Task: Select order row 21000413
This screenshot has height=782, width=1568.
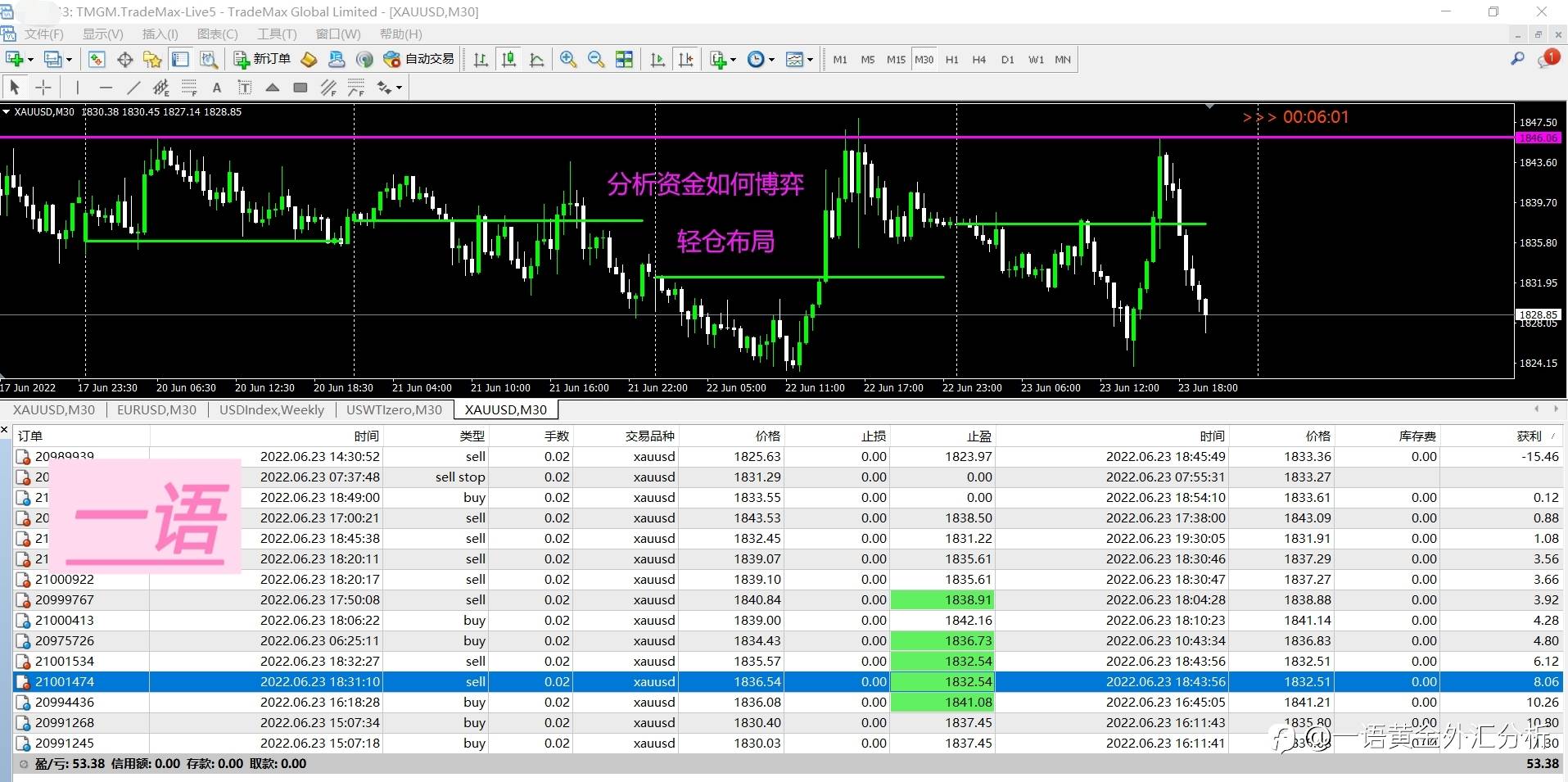Action: click(x=65, y=620)
